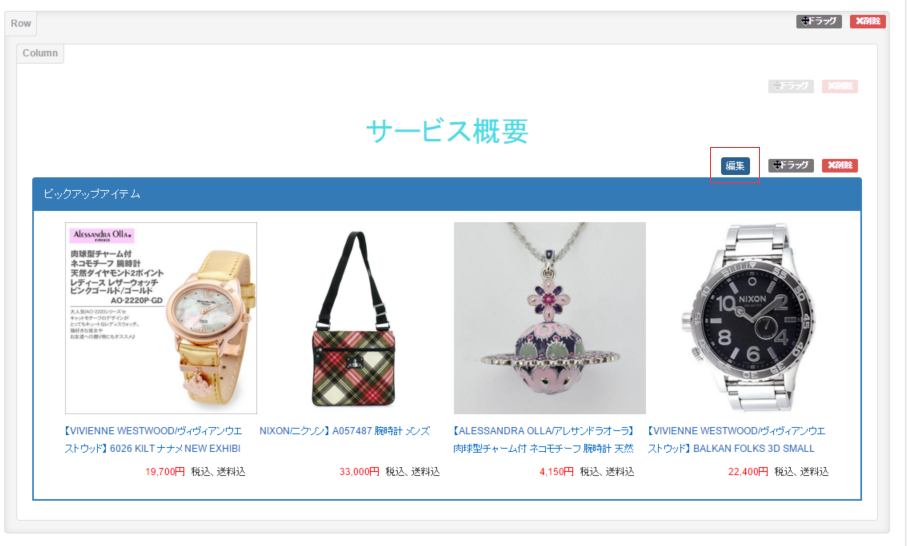Click the Row-level red 削除 delete button
This screenshot has width=907, height=546.
click(x=868, y=21)
